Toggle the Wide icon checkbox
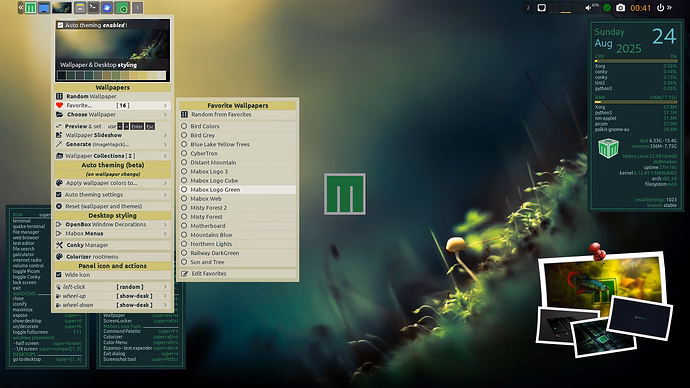Viewport: 690px width, 388px height. [59, 275]
